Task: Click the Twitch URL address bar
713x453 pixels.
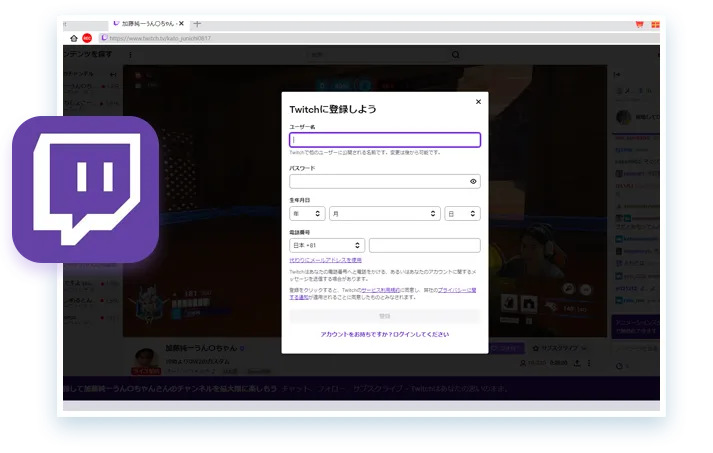Action: [x=377, y=38]
